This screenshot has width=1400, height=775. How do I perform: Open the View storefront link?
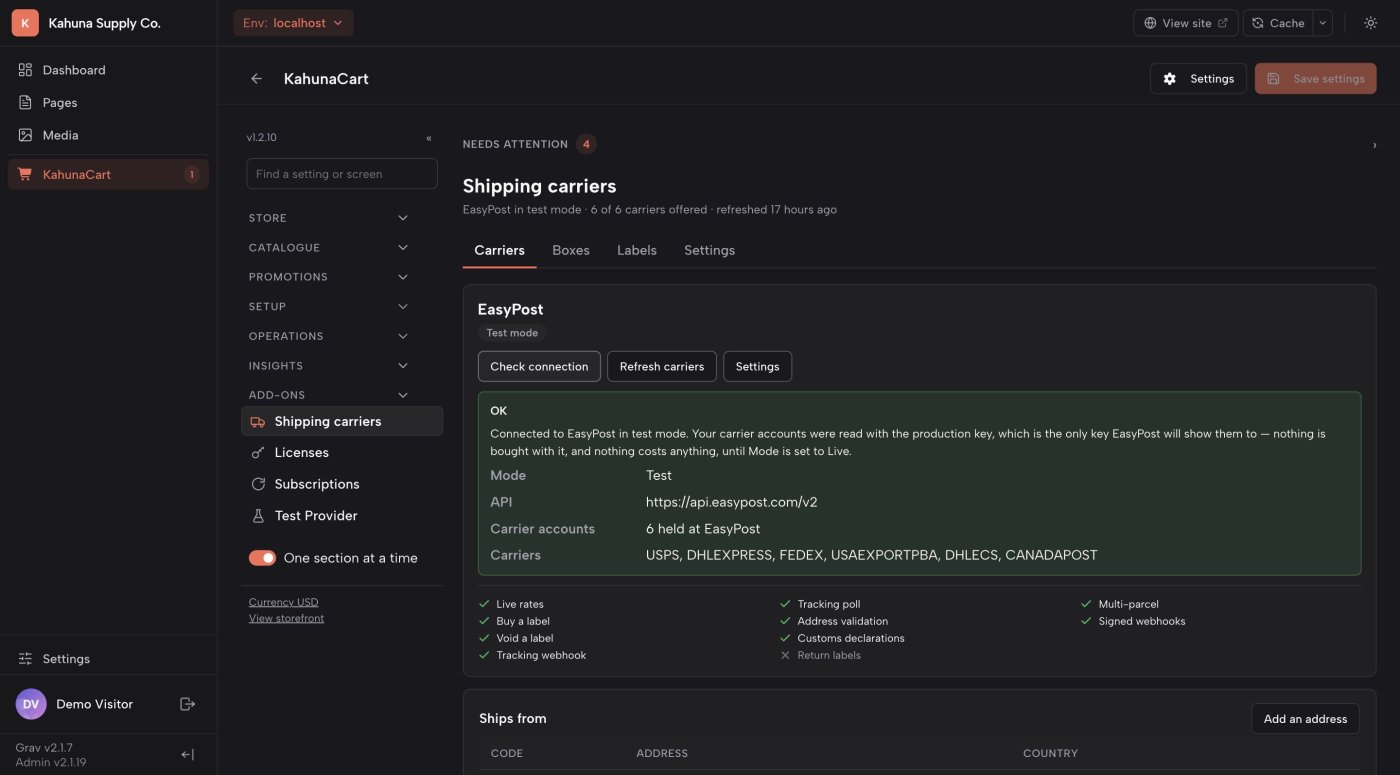coord(286,618)
